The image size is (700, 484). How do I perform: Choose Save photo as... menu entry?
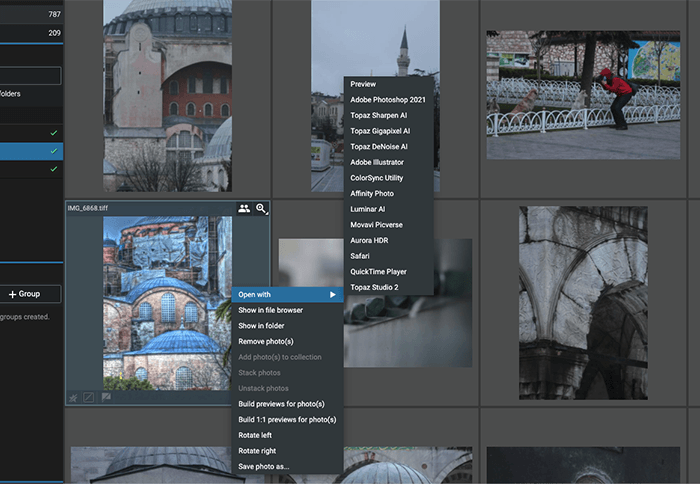[x=264, y=466]
